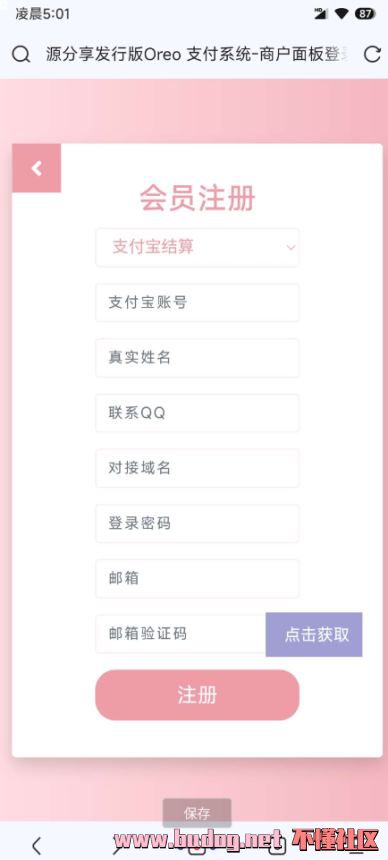Screen dimensions: 388x860
Task: Expand the settlement select via its chevron arrow
Action: [x=291, y=247]
